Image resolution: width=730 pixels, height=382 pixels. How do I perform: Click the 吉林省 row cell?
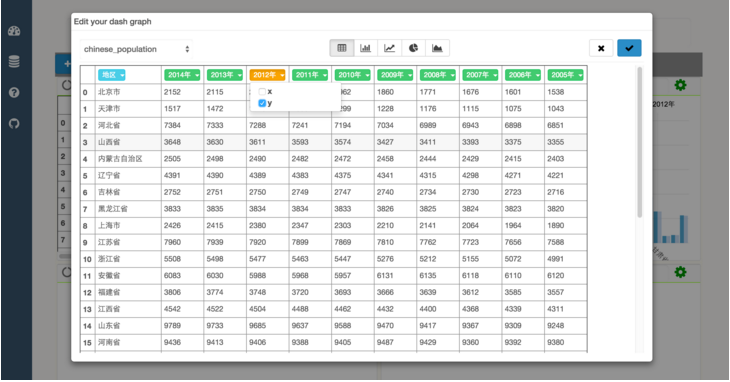(128, 192)
